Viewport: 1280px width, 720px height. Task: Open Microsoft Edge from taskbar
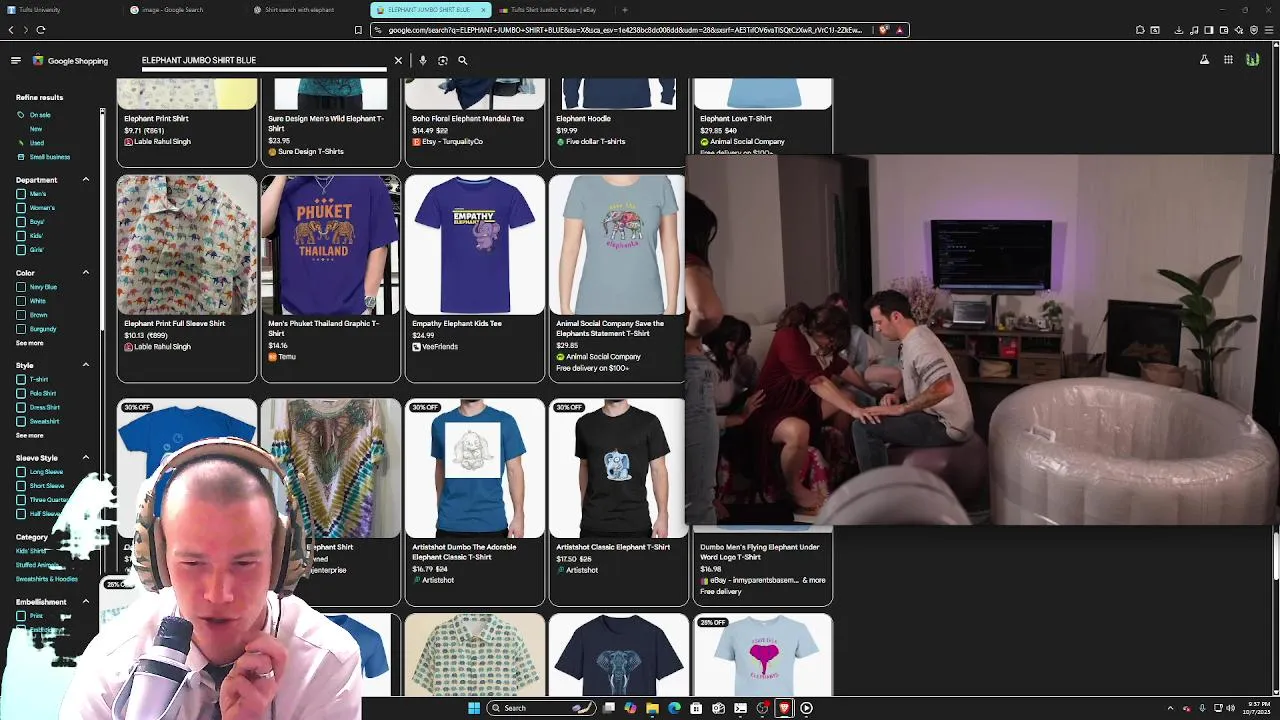tap(674, 708)
